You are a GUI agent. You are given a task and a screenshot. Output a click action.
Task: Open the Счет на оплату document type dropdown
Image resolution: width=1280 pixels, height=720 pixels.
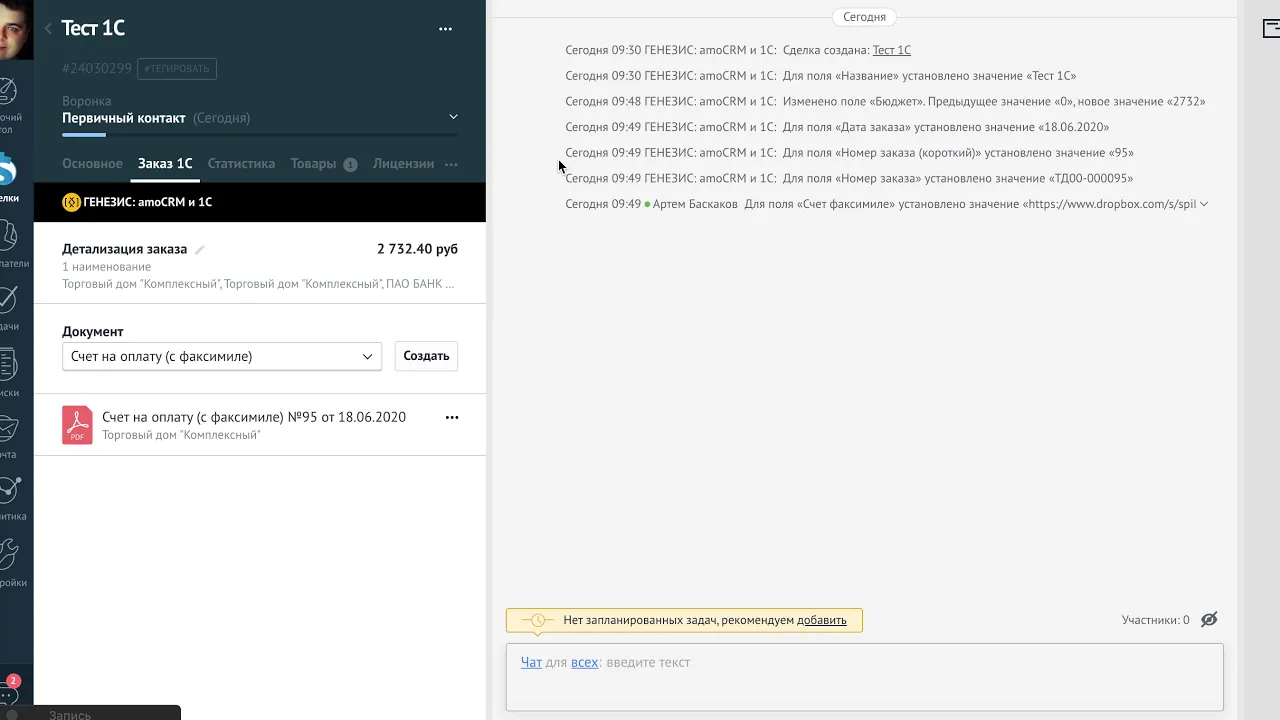(222, 356)
